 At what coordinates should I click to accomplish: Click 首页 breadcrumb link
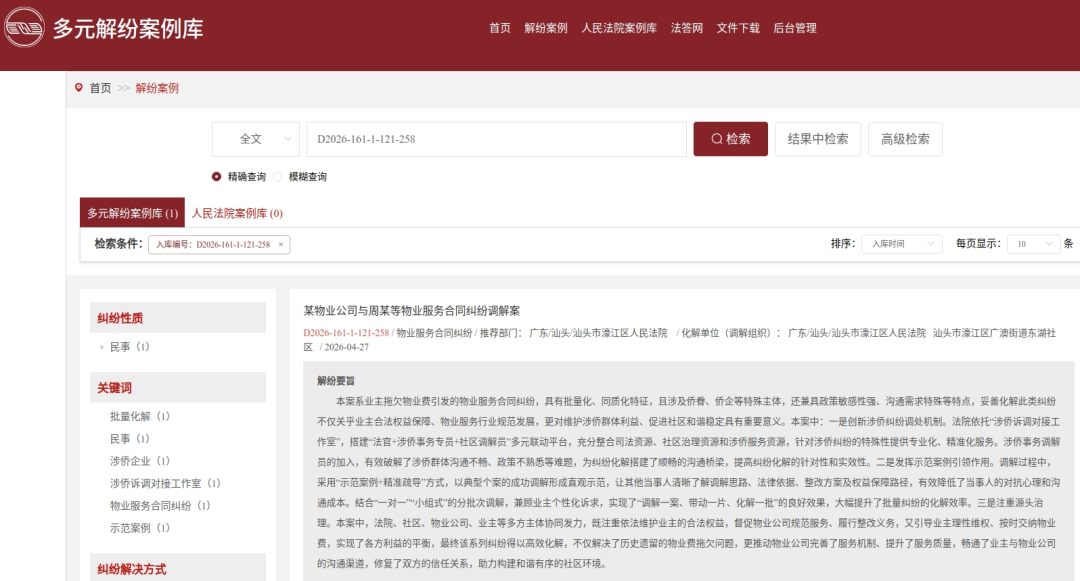[x=101, y=88]
